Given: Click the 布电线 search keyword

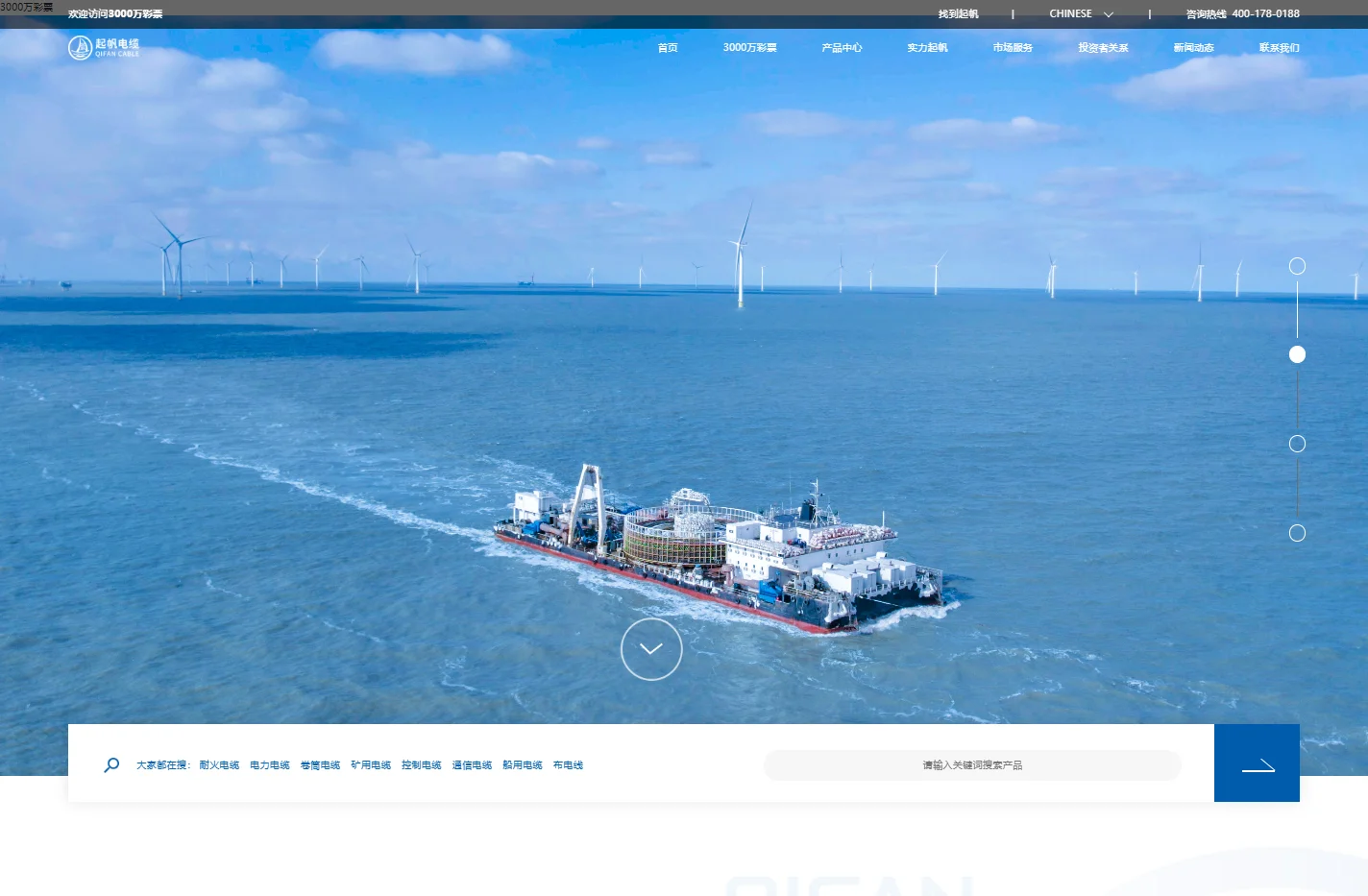Looking at the screenshot, I should tap(568, 765).
